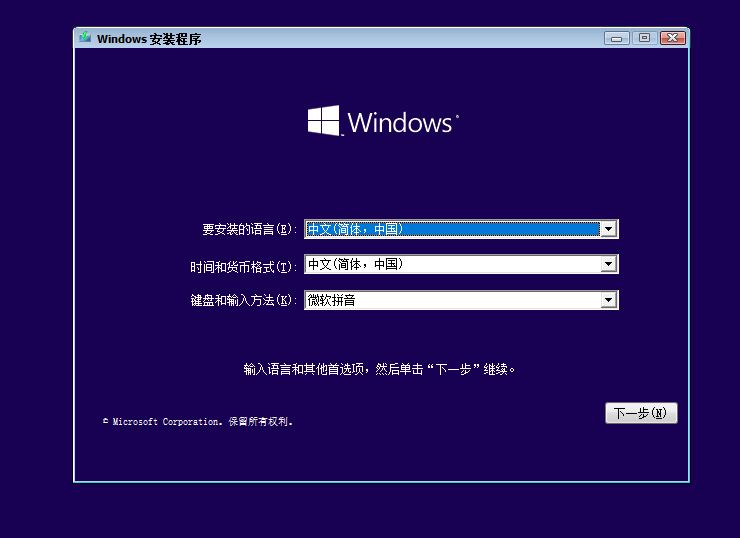Viewport: 740px width, 538px height.
Task: Click the Microsoft Corporation 保留所有权利 text
Action: pyautogui.click(x=198, y=421)
